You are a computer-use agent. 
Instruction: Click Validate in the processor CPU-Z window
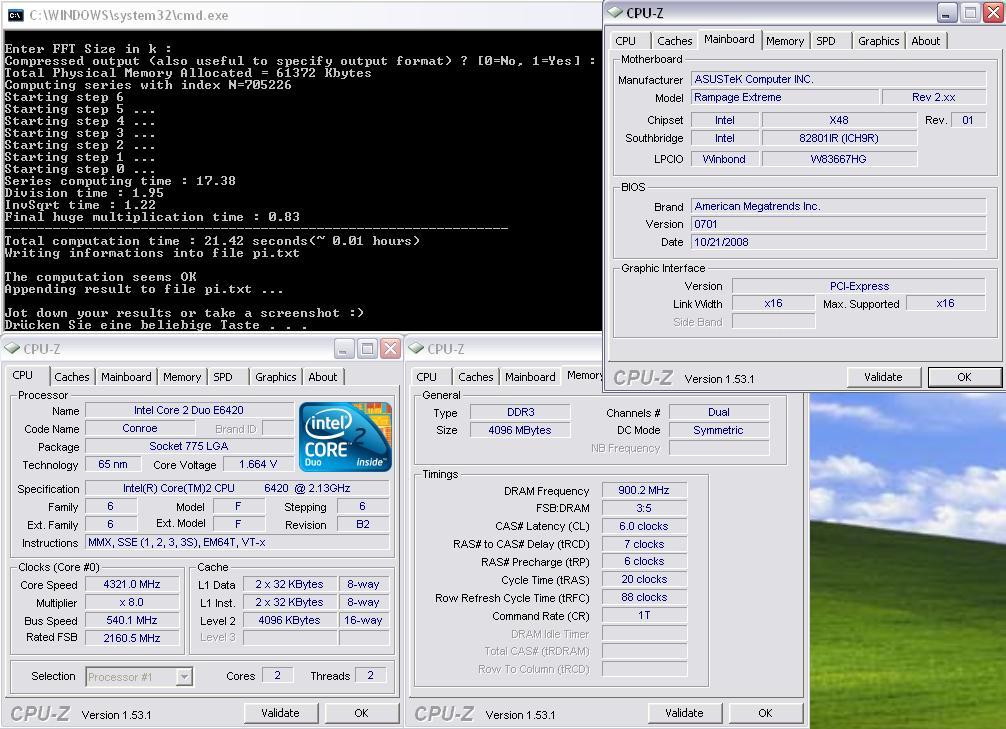[280, 713]
